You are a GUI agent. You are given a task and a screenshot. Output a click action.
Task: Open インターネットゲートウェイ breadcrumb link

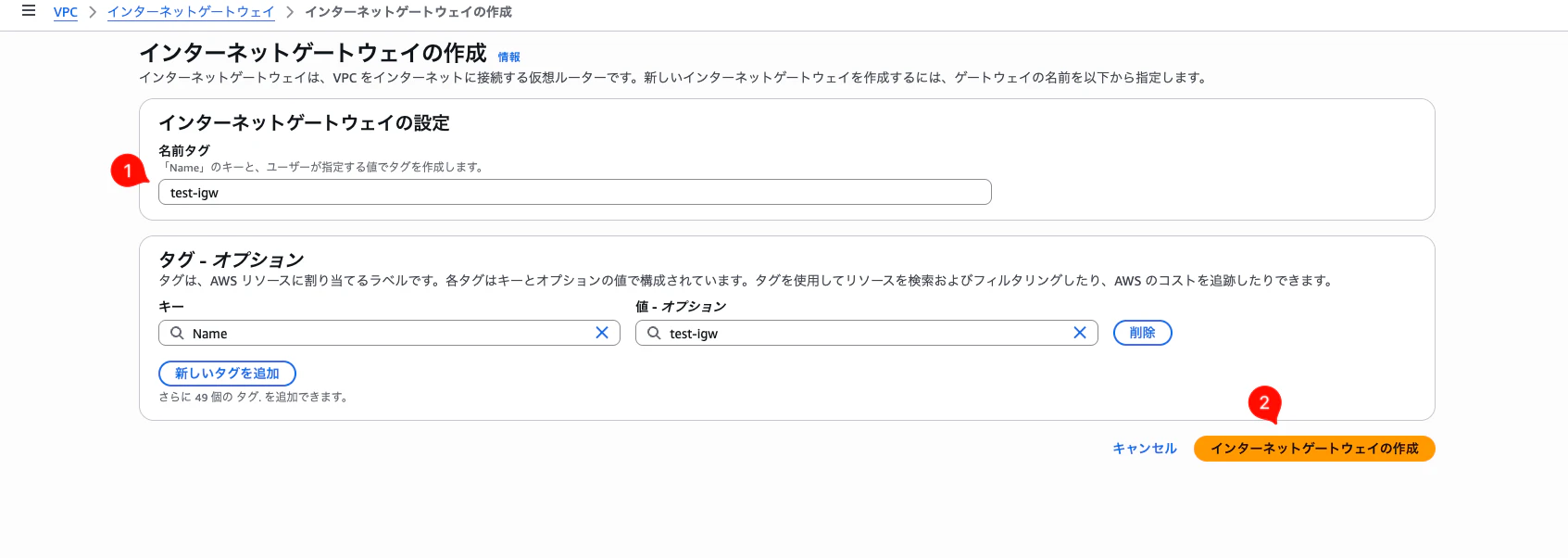click(x=191, y=12)
